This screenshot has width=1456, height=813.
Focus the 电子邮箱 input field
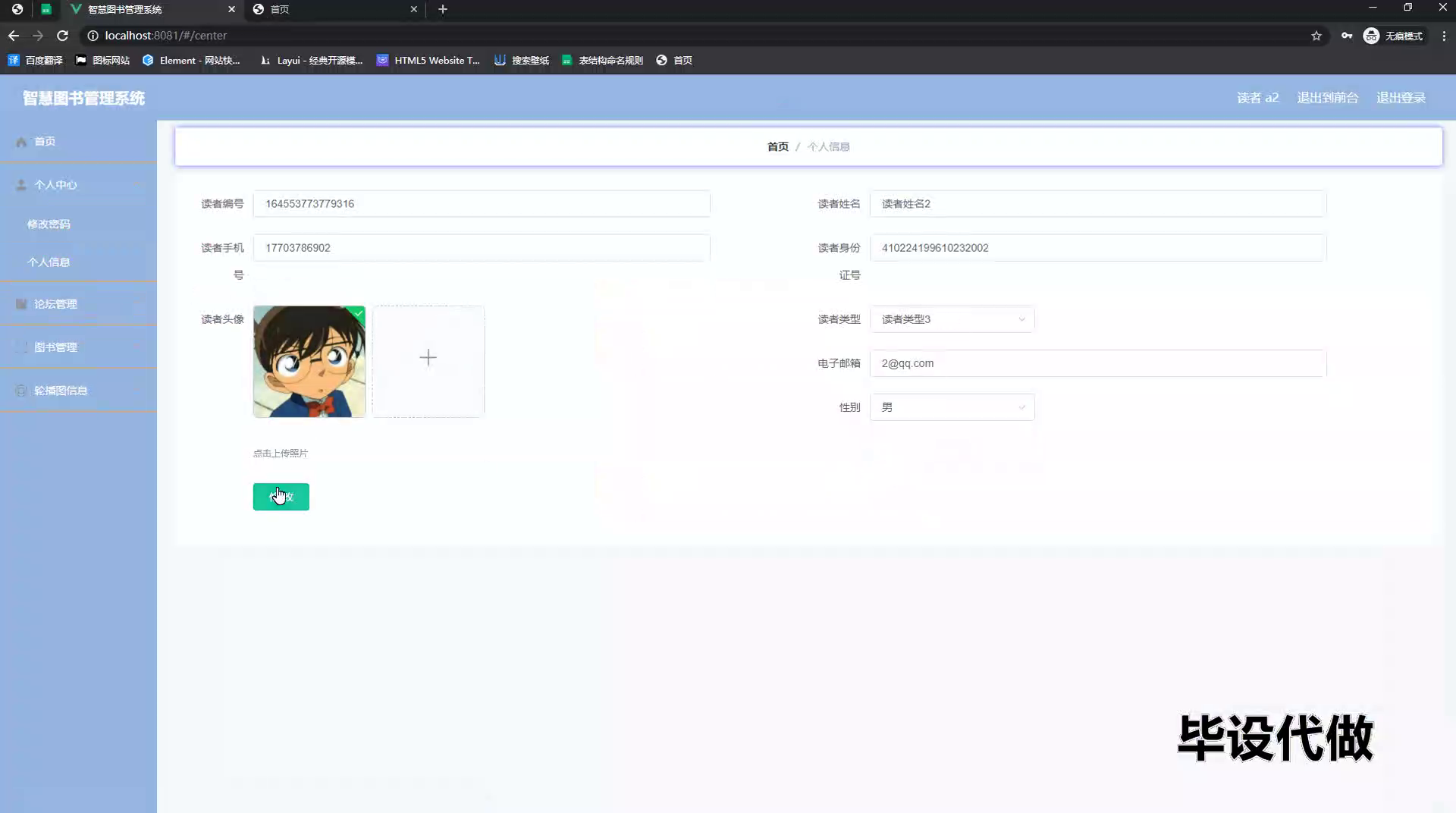pos(1098,363)
